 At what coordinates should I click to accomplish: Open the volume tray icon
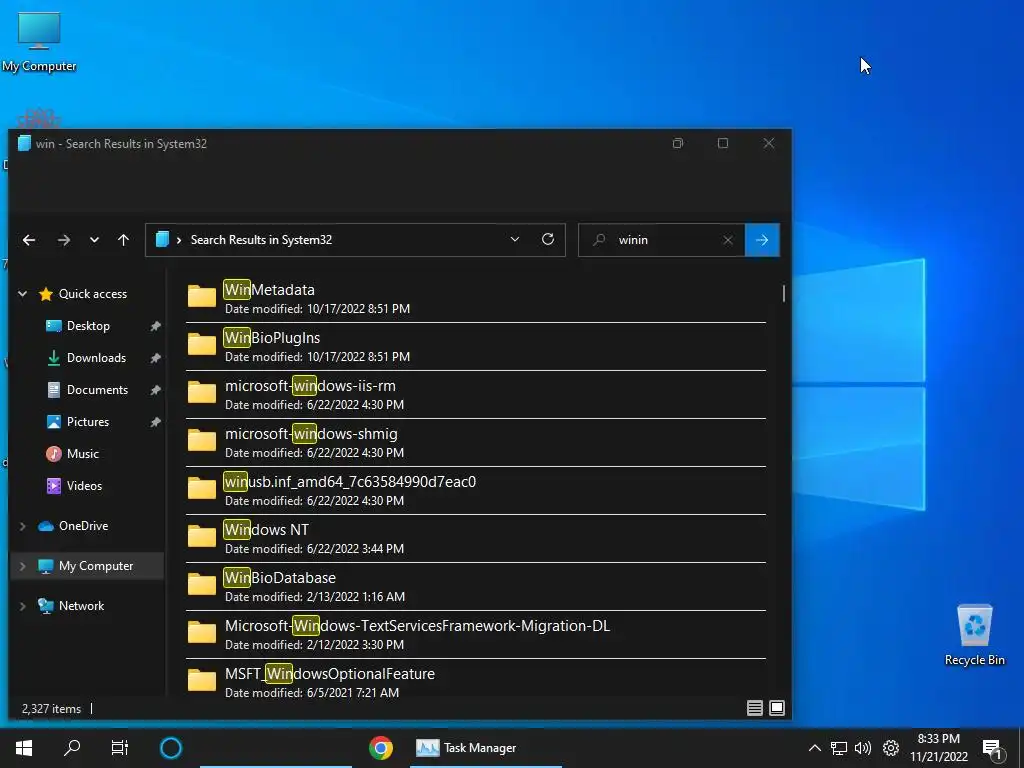coord(863,748)
